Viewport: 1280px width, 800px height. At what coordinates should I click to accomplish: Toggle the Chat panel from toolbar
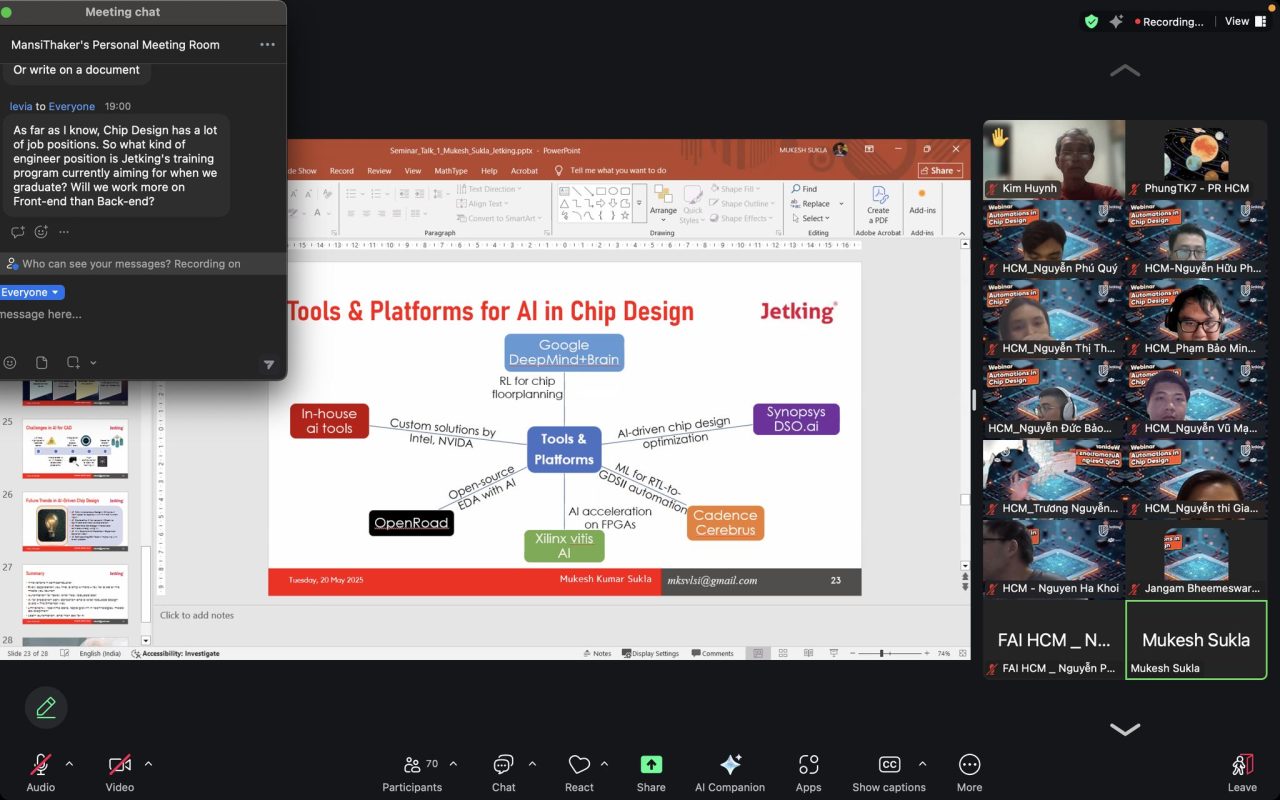coord(503,772)
